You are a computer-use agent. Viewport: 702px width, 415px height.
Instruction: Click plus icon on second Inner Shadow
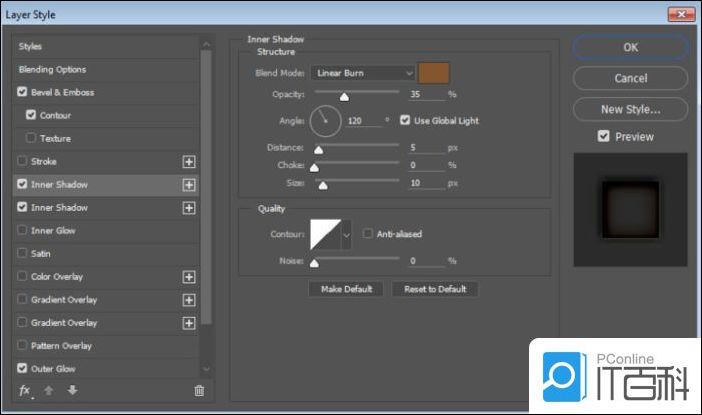pos(189,208)
